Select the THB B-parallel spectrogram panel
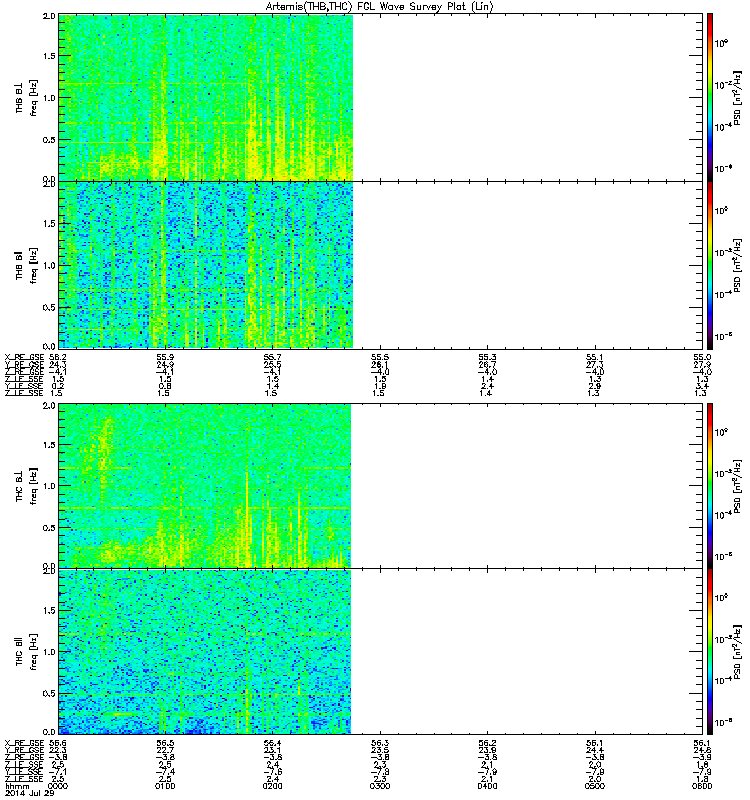The height and width of the screenshot is (800, 750). point(381,265)
